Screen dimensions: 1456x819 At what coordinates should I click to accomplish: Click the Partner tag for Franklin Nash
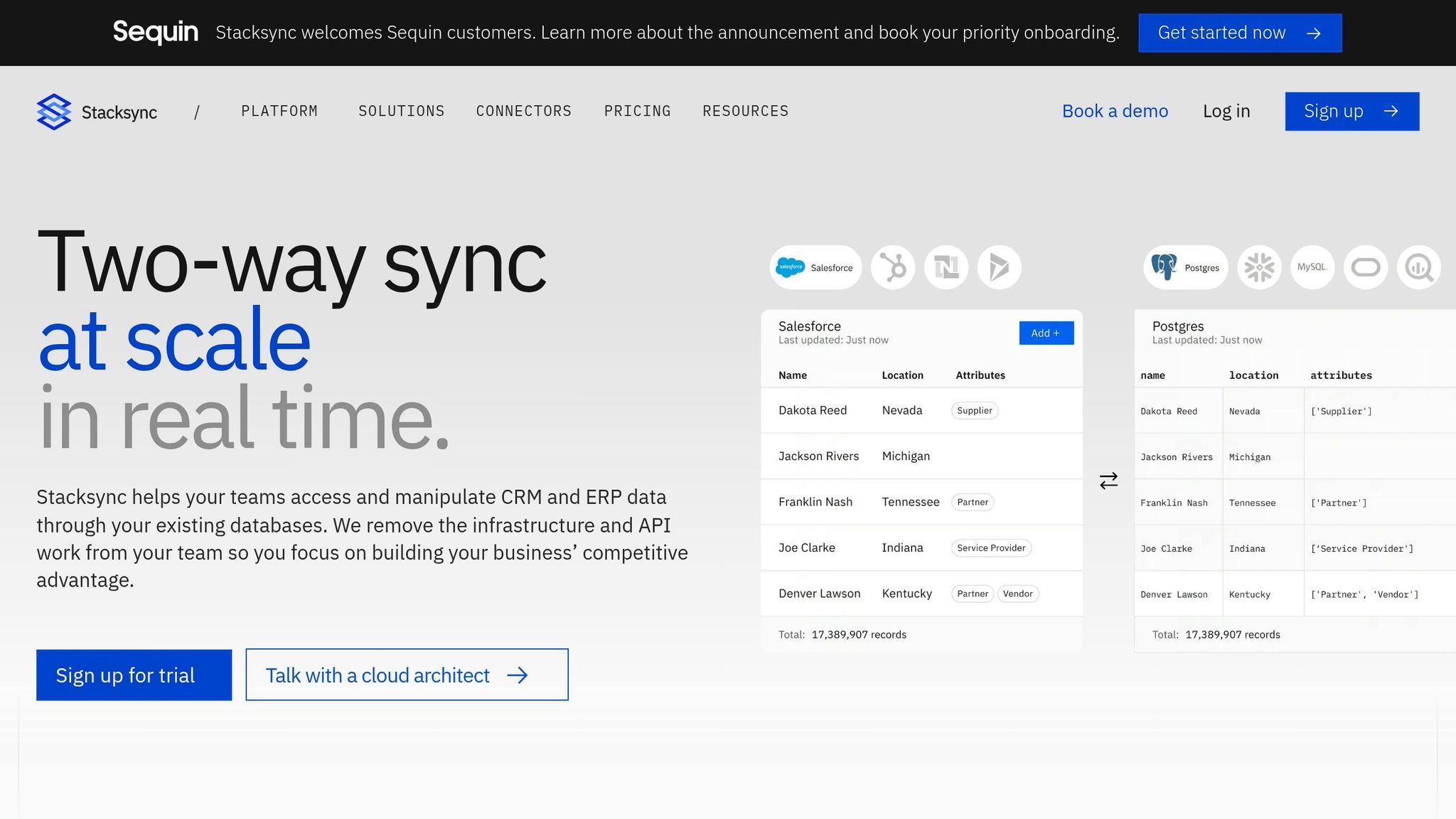coord(973,502)
